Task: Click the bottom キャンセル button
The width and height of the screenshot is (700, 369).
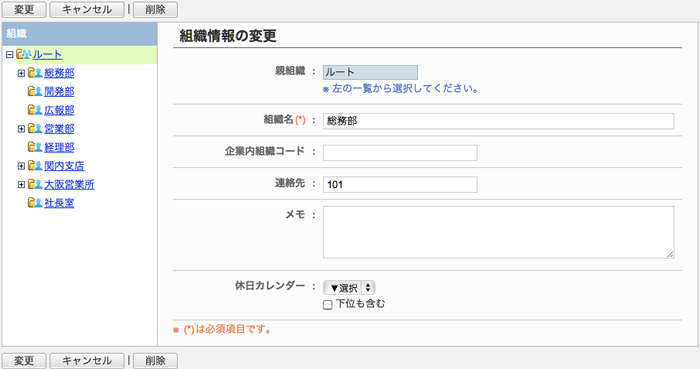Action: (87, 361)
